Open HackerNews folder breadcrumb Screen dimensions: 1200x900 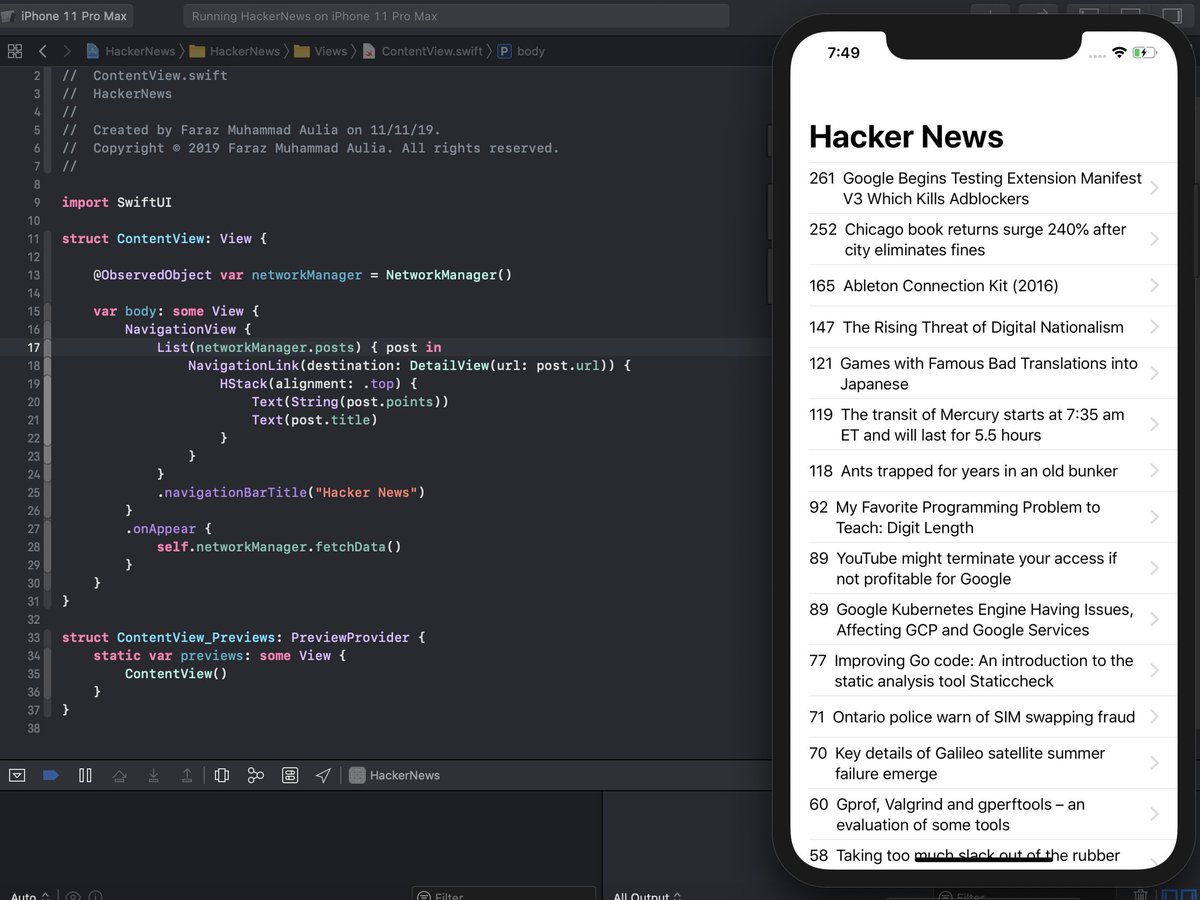point(235,51)
